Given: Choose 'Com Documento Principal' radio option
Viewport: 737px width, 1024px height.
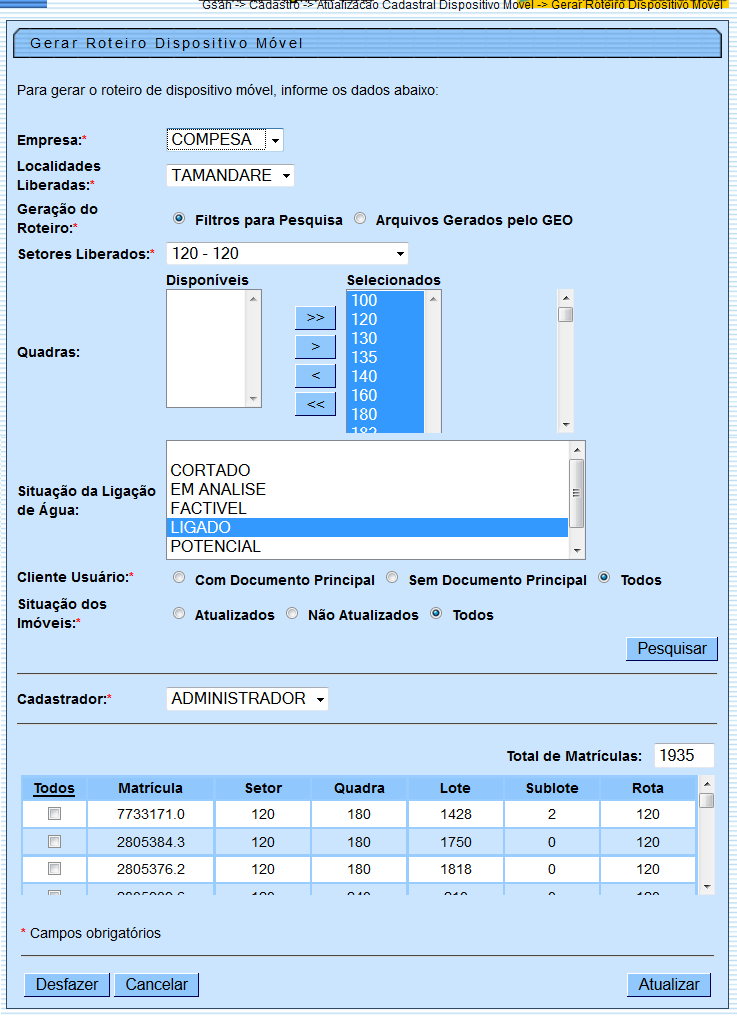Looking at the screenshot, I should click(179, 578).
